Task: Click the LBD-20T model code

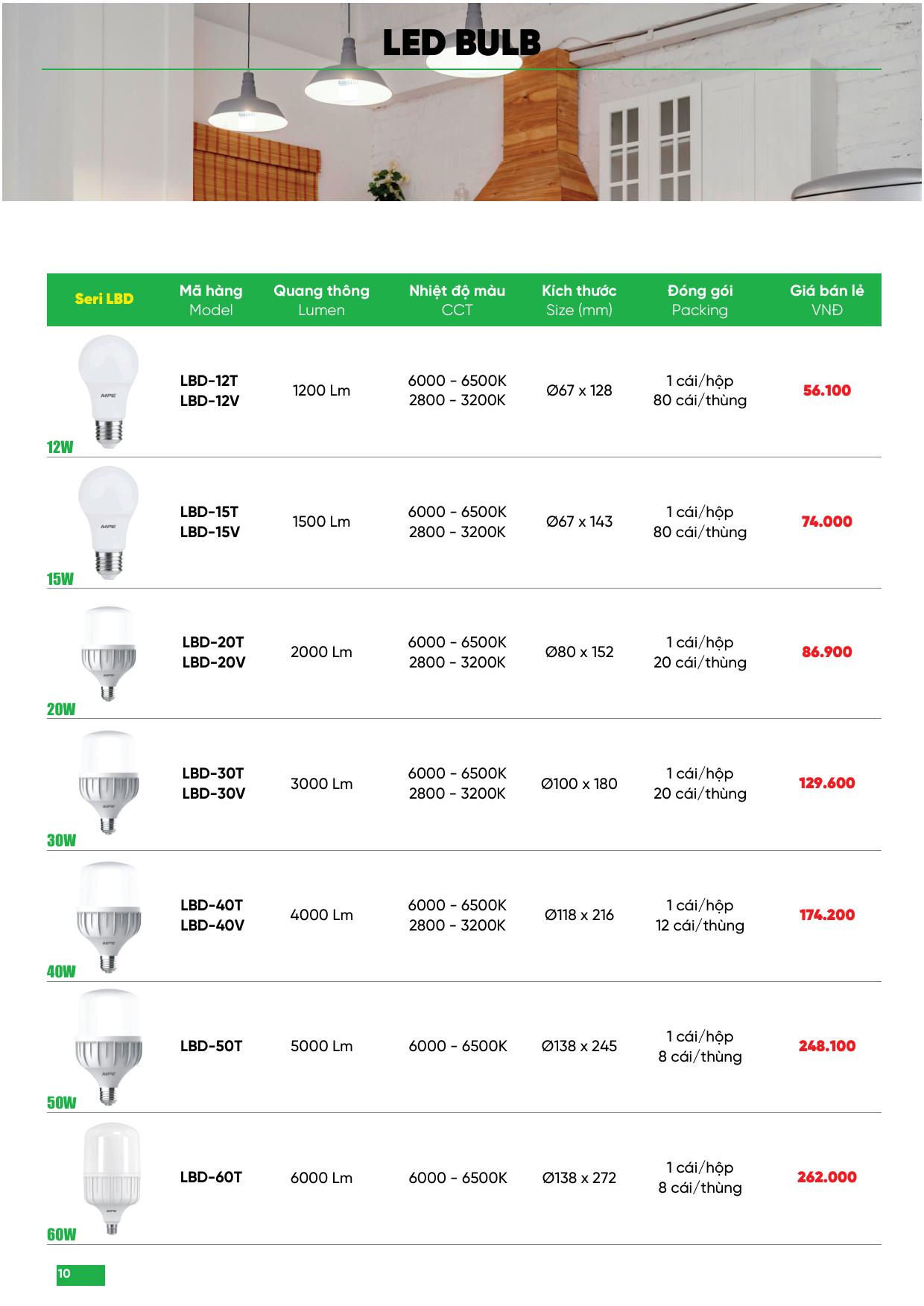Action: point(213,642)
